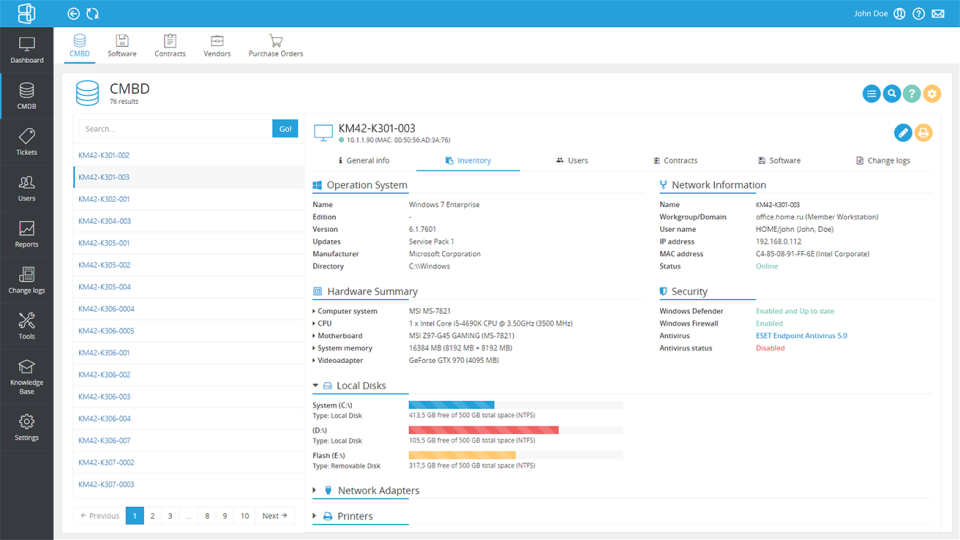Click the green round help button

pos(912,94)
